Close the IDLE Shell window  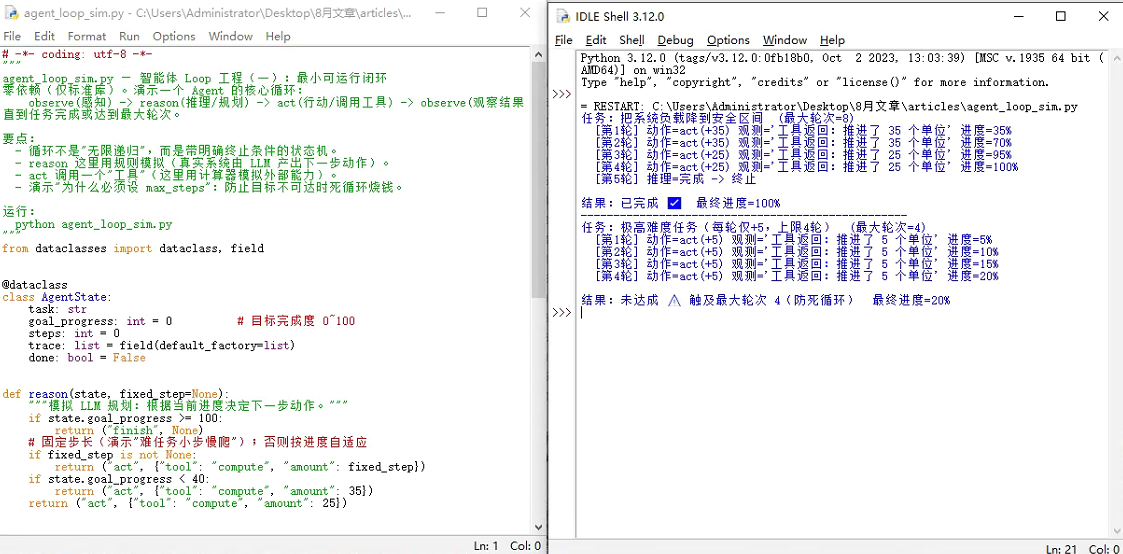(x=1102, y=16)
